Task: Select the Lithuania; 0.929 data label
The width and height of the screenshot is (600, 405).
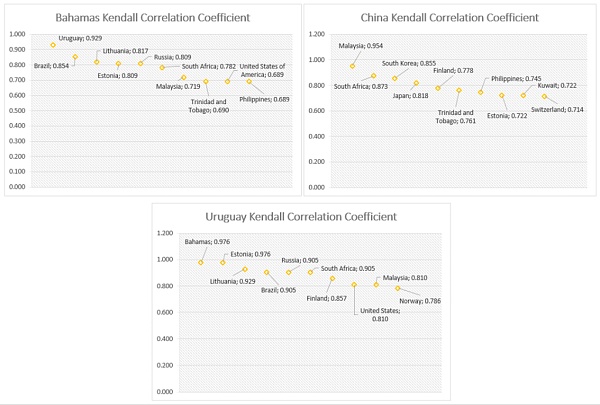Action: tap(232, 281)
